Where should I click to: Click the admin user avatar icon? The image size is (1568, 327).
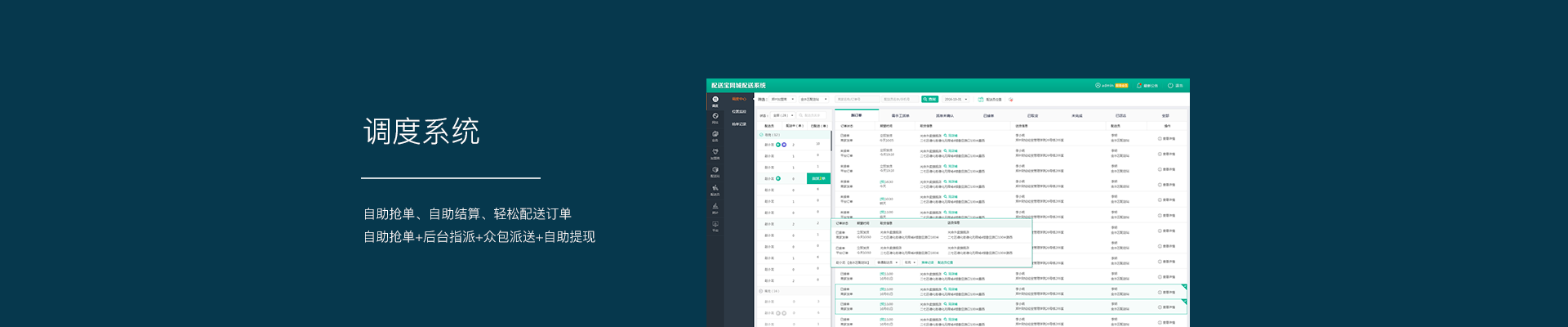1098,85
